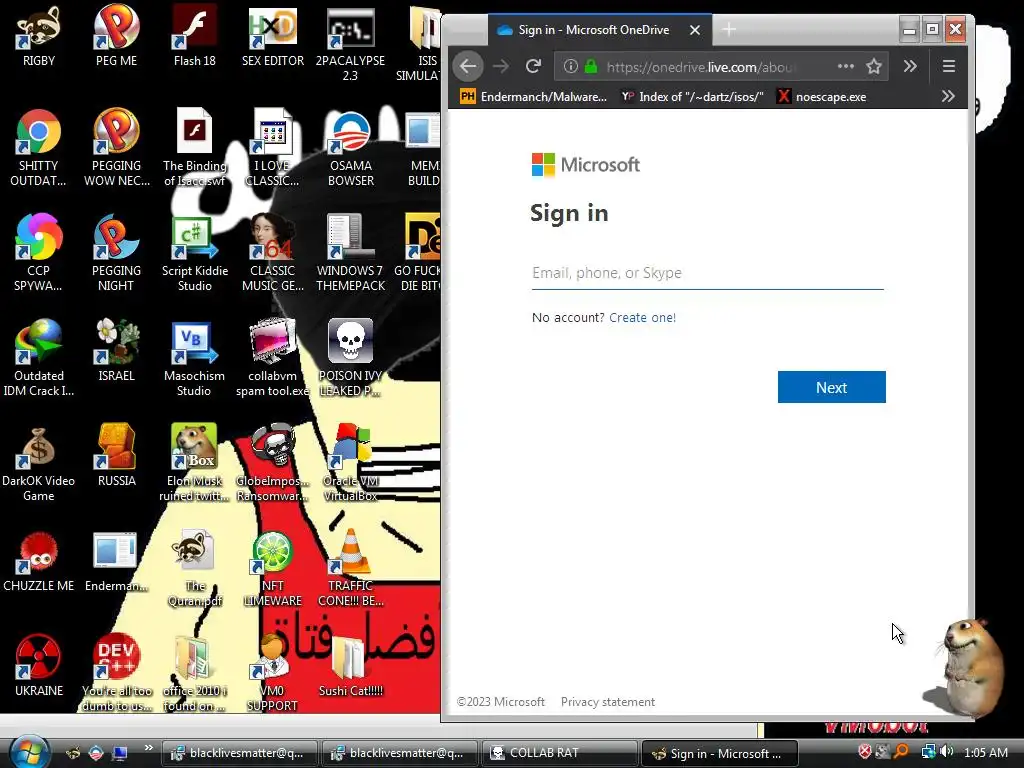This screenshot has width=1024, height=768.
Task: Open the CLASSIC MUSIC GE... shortcut
Action: coord(272,253)
